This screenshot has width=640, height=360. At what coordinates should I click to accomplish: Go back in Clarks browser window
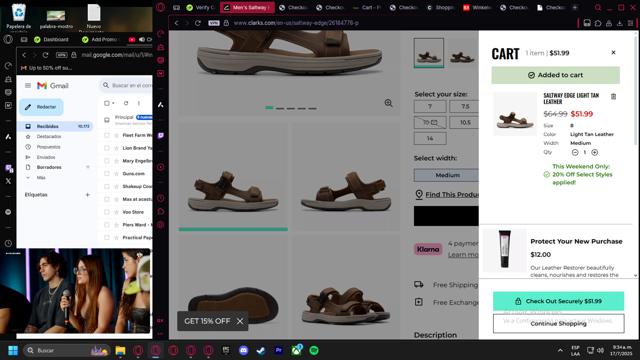coord(177,23)
